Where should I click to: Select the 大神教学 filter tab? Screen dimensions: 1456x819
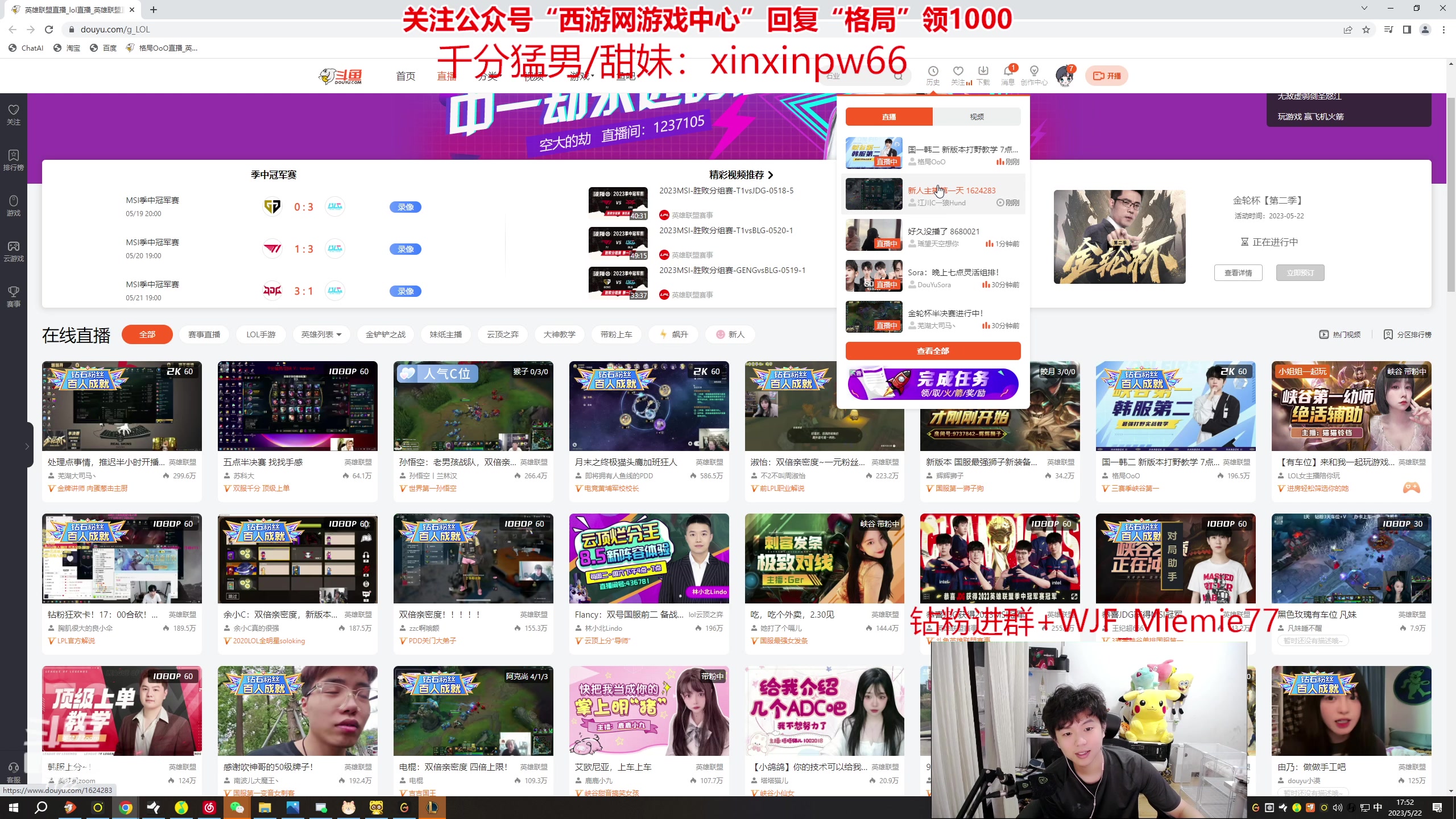pos(560,334)
